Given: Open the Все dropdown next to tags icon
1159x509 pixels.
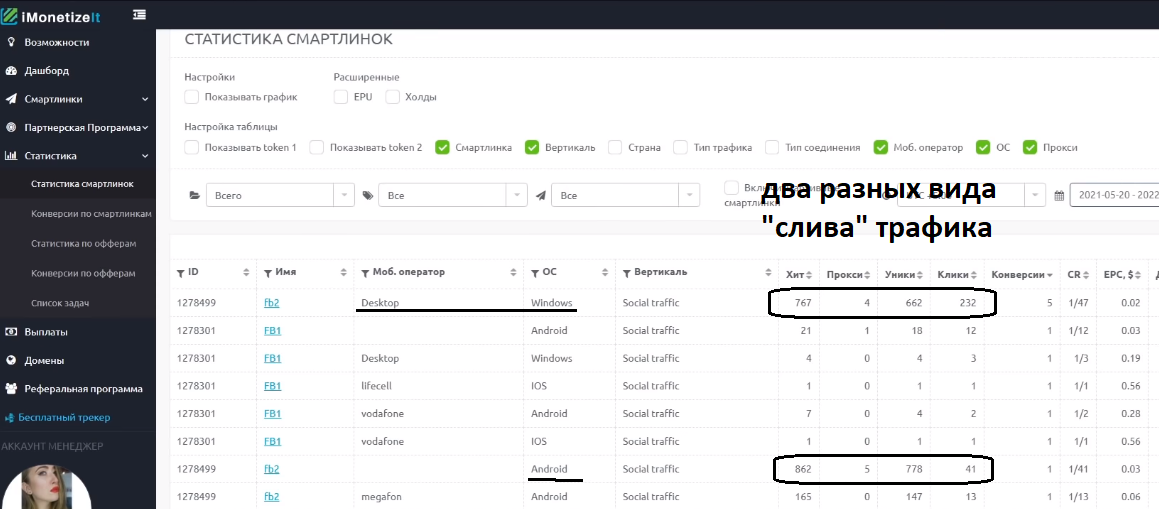Looking at the screenshot, I should coord(453,196).
